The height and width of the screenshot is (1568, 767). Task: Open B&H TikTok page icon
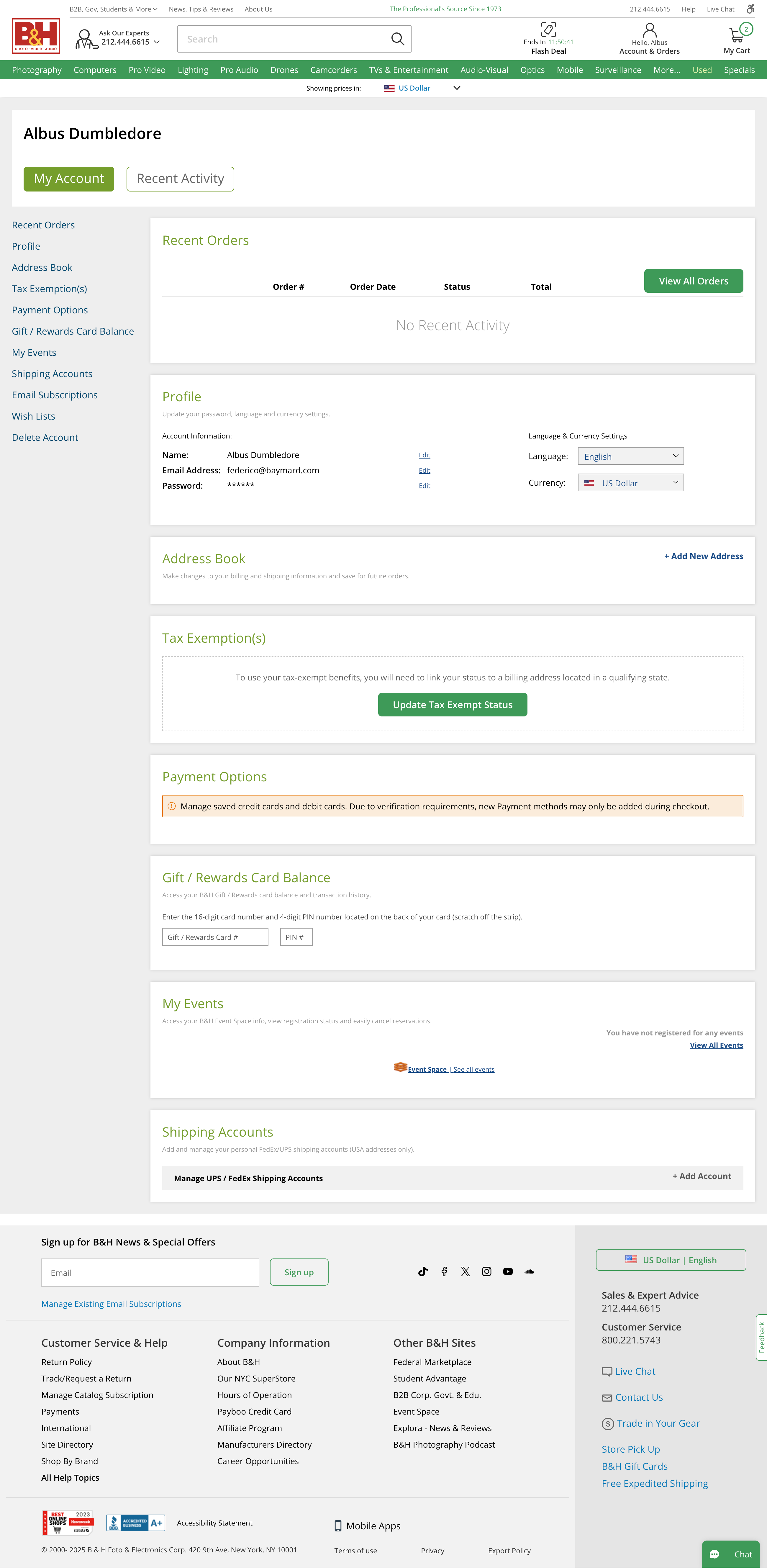[x=423, y=1271]
